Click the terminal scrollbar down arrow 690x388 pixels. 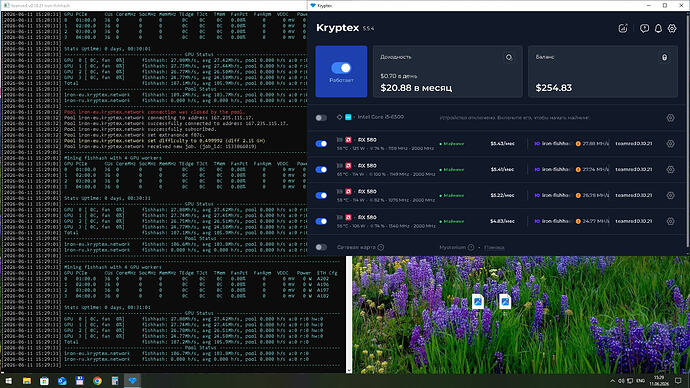pos(349,370)
